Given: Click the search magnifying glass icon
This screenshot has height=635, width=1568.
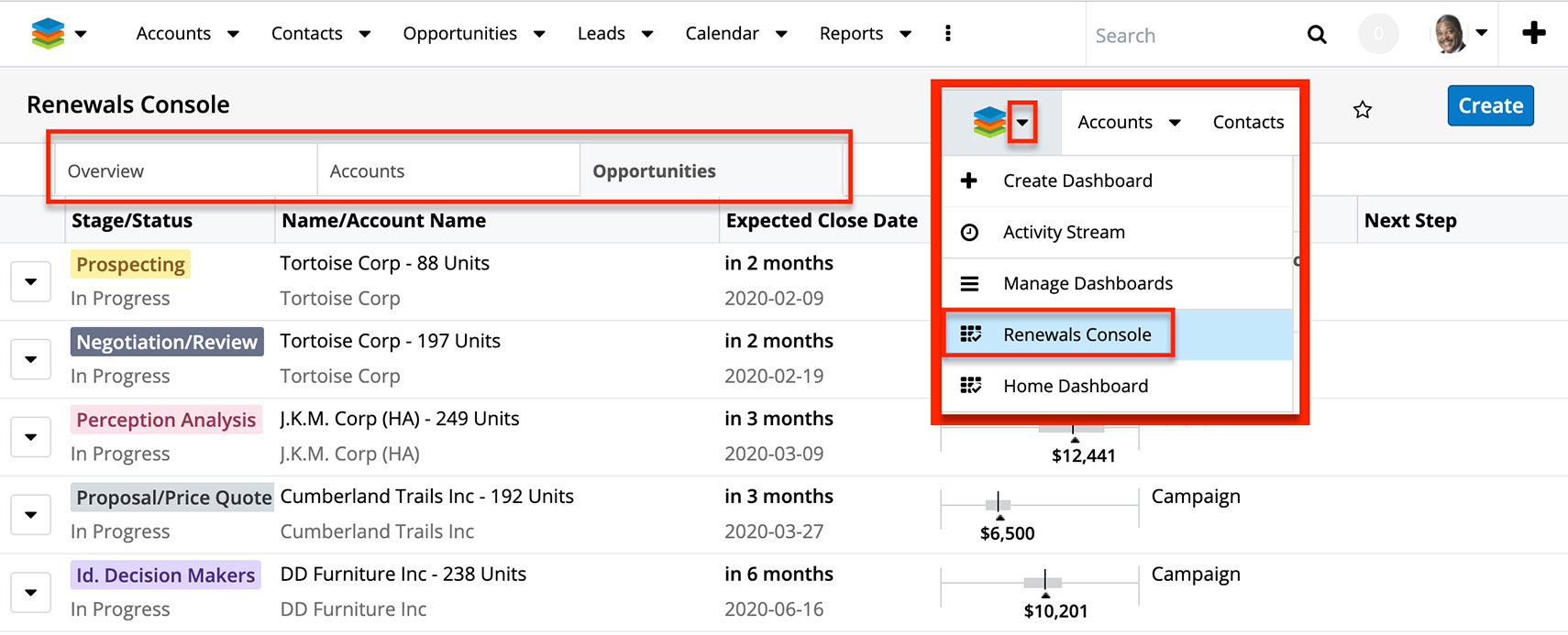Looking at the screenshot, I should [1316, 35].
